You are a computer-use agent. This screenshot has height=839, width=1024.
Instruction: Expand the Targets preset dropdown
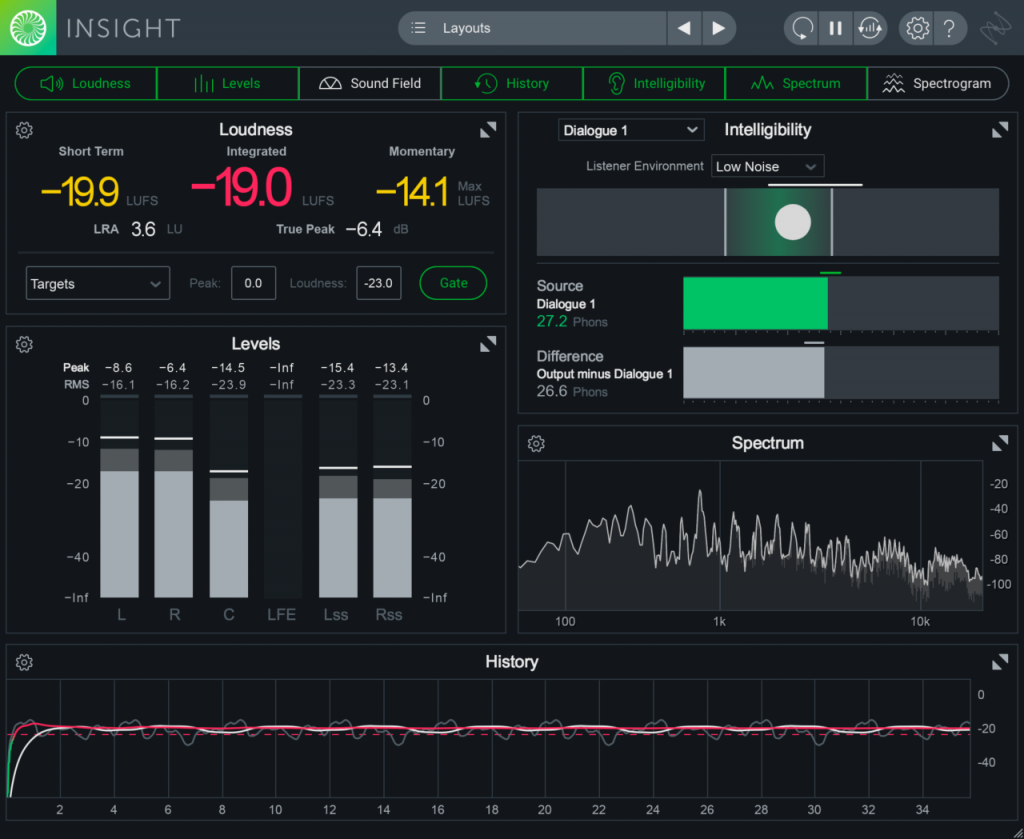tap(97, 283)
